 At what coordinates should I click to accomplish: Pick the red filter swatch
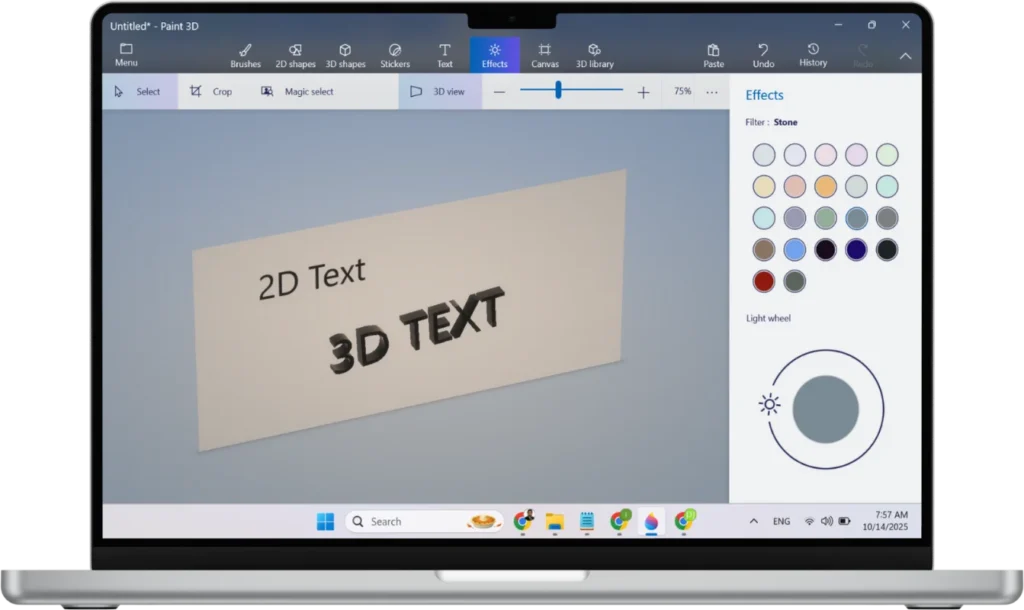[x=763, y=282]
